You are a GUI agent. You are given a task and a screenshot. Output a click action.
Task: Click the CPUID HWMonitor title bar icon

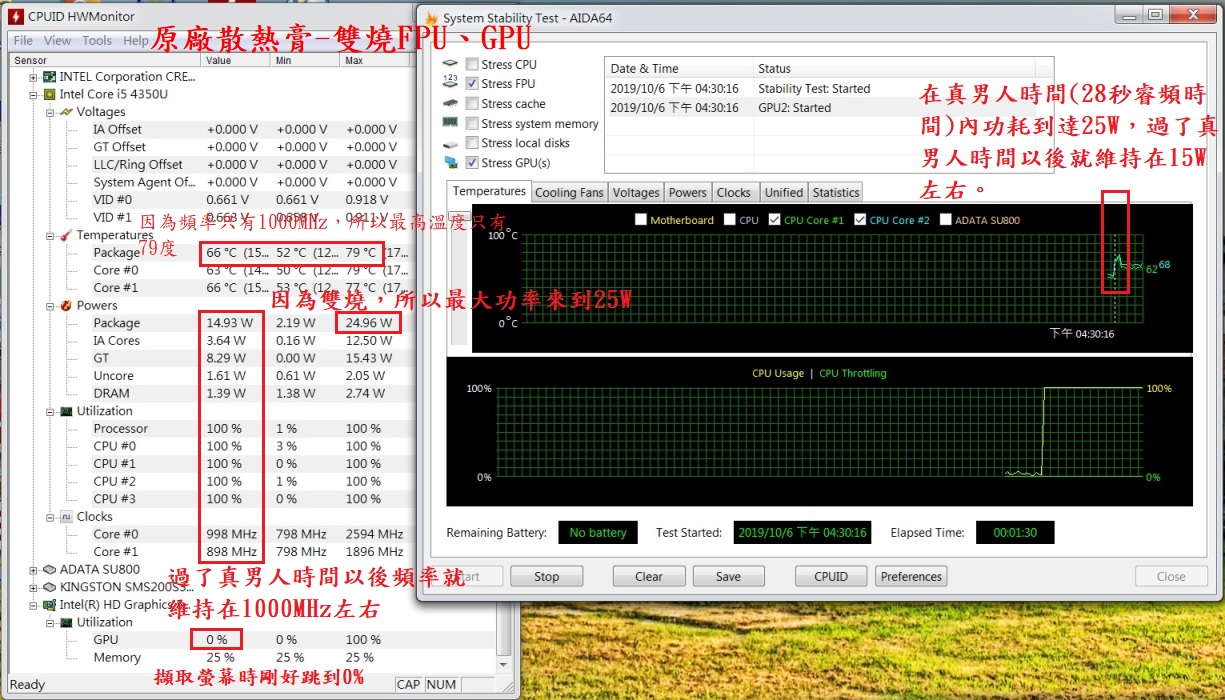click(15, 16)
